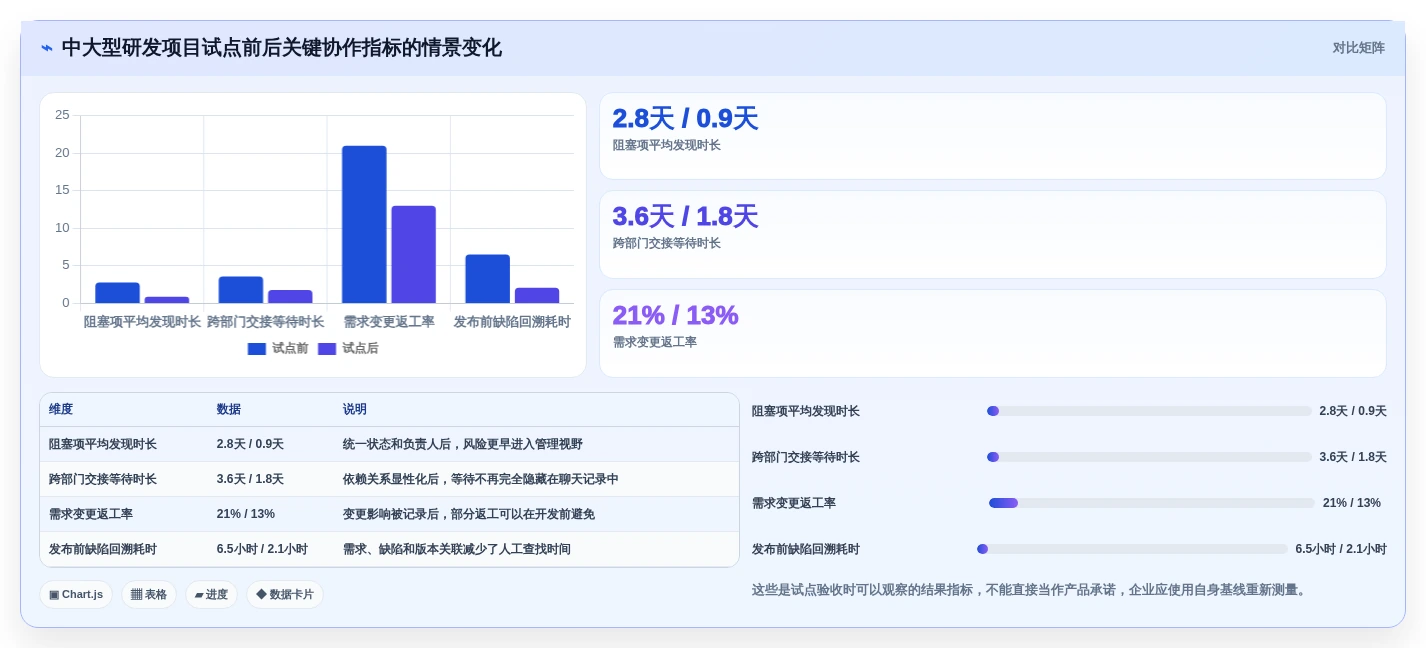Screen dimensions: 1426x648
Task: Select the 进度 tag chip
Action: coord(211,594)
